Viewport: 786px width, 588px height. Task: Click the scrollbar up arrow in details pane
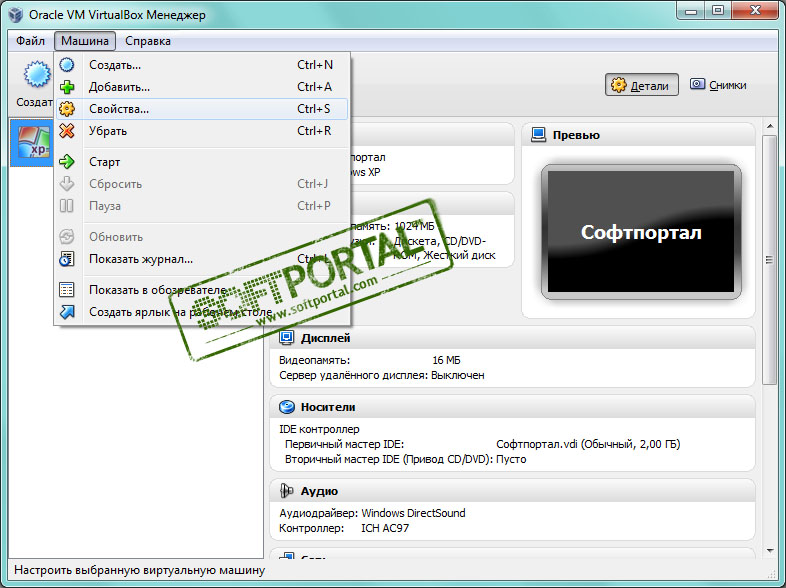pos(770,126)
